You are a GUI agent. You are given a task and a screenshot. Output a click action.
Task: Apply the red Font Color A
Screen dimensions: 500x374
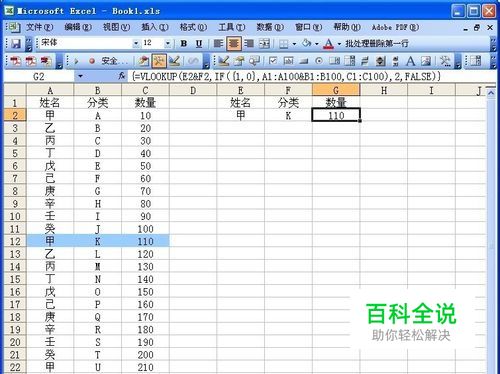coord(329,44)
